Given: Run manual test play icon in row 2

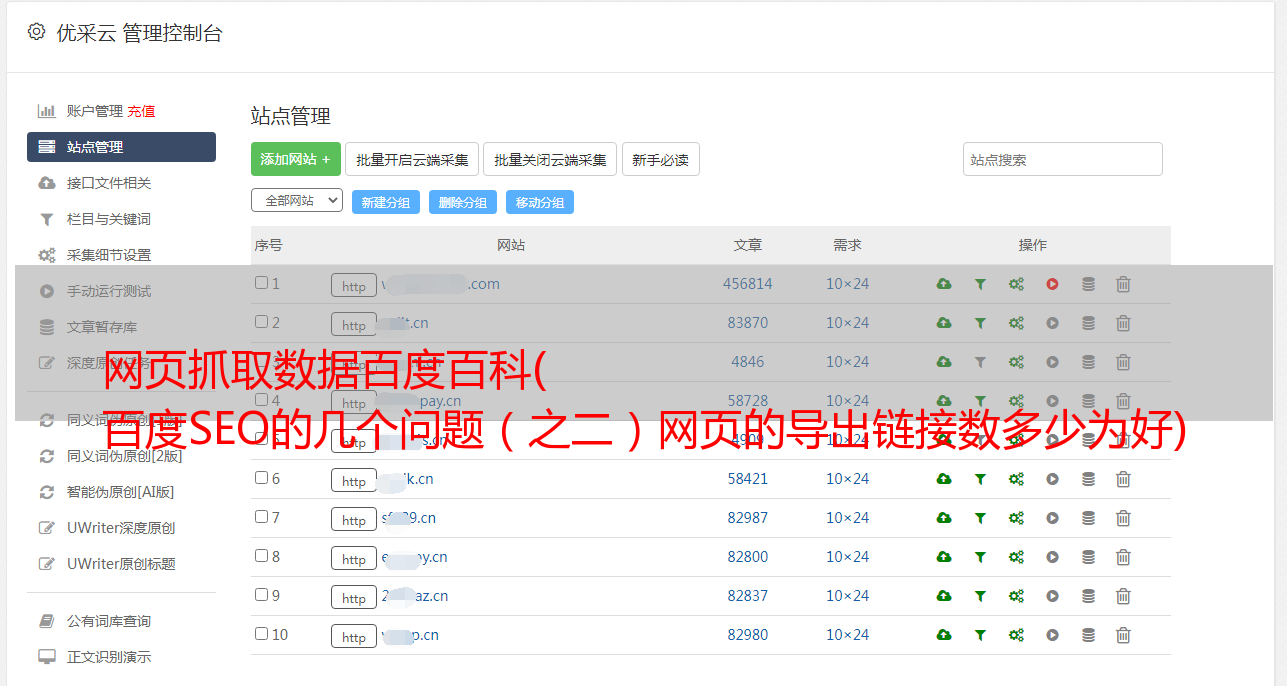Looking at the screenshot, I should (x=1052, y=323).
